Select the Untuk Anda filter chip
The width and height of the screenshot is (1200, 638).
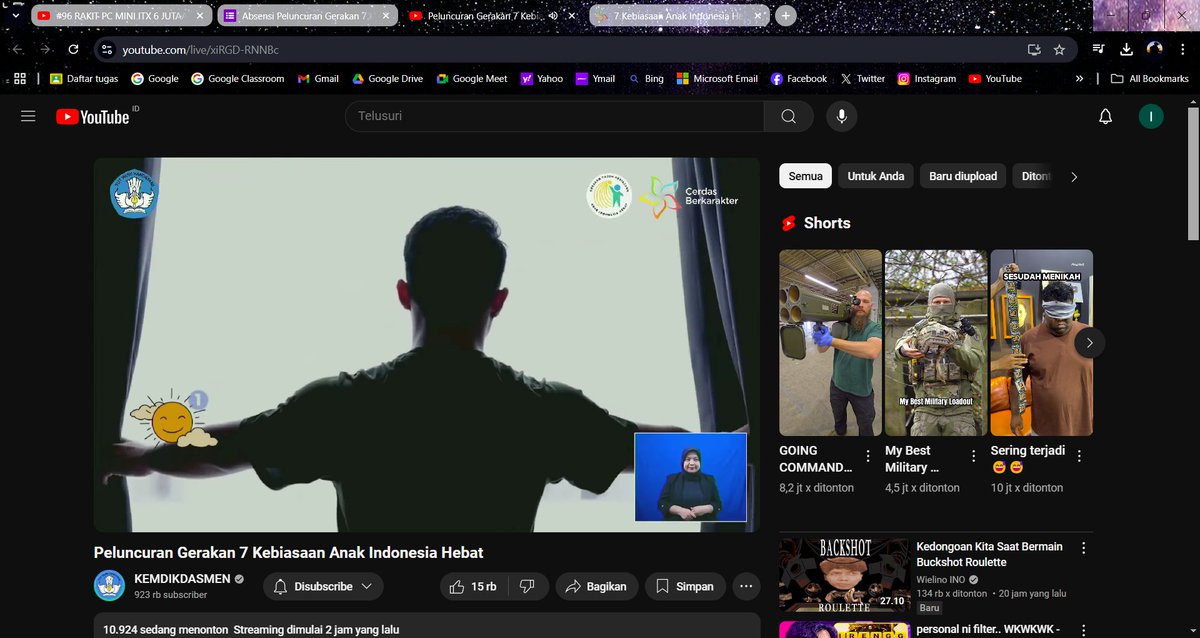(x=876, y=176)
